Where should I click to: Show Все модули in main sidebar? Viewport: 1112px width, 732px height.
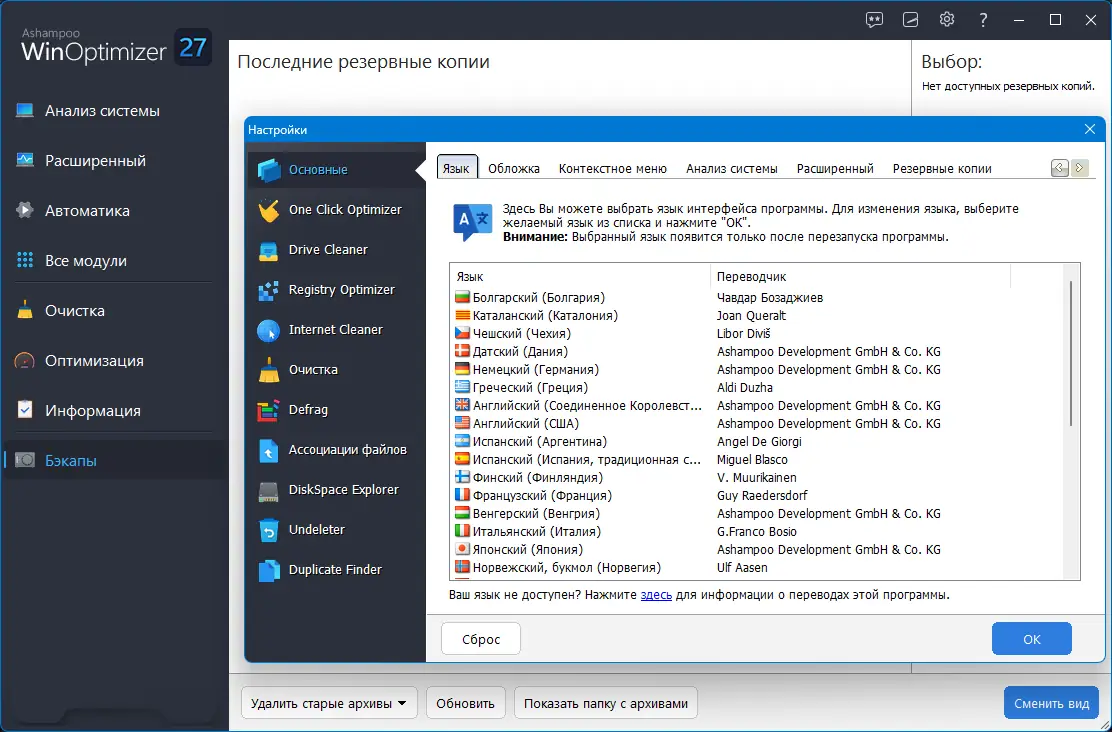tap(113, 260)
